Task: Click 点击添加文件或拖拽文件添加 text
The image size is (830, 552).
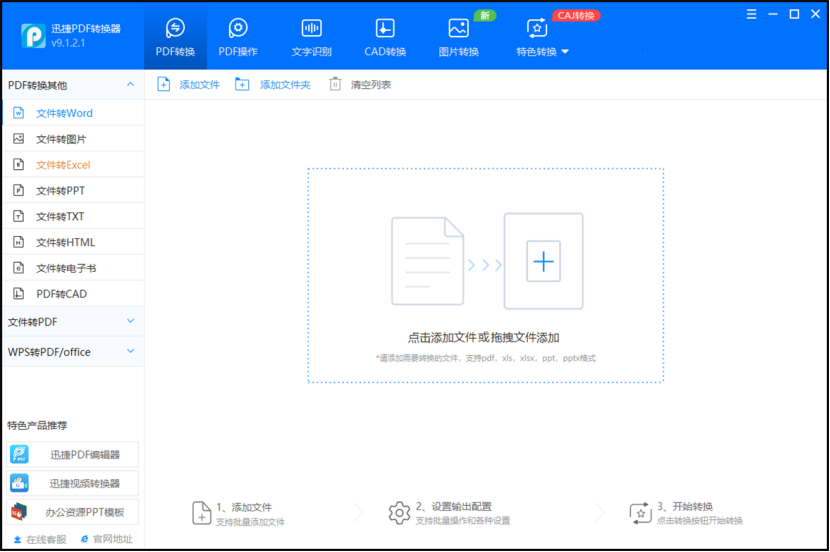Action: (483, 337)
